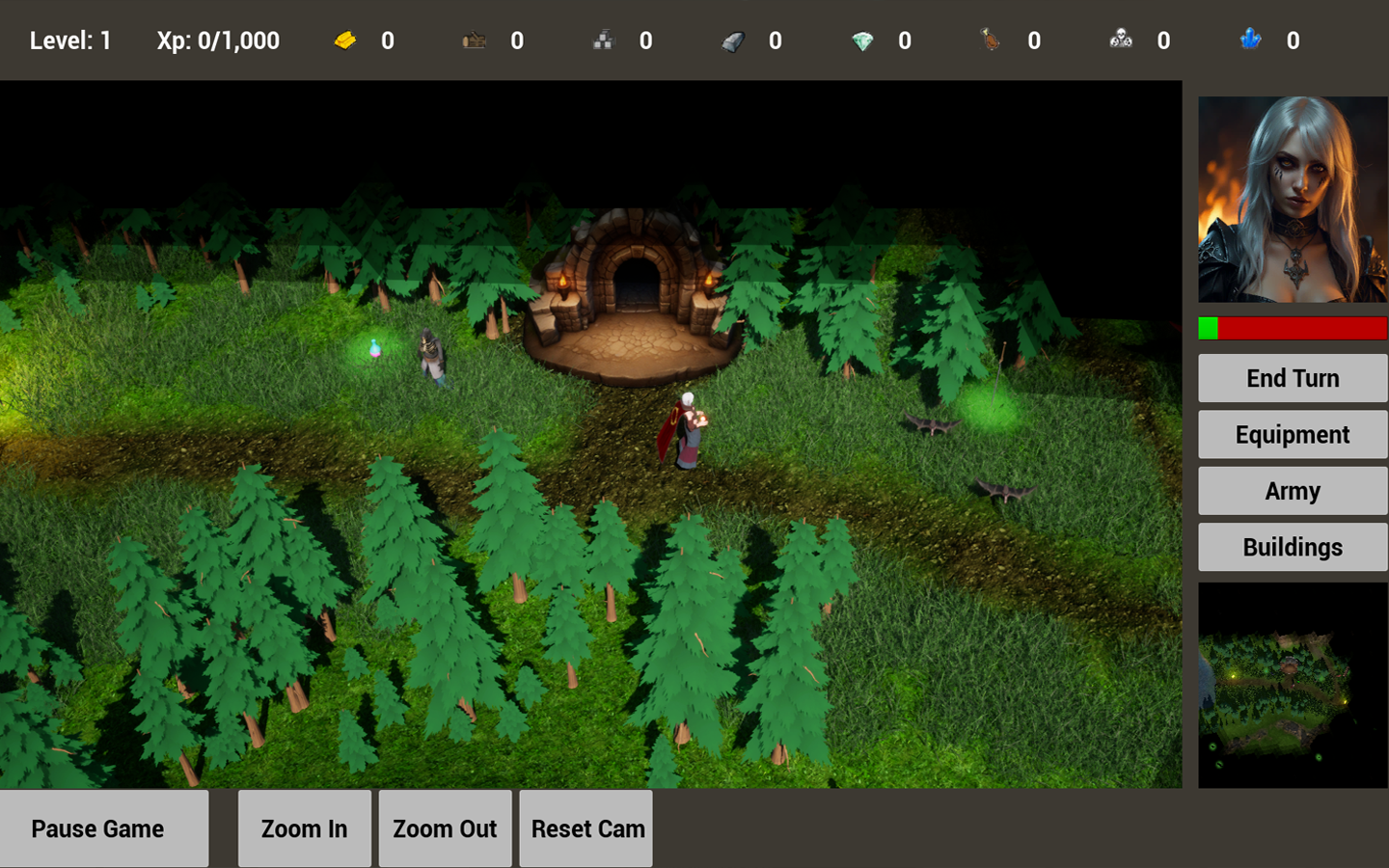Zoom in the camera view
This screenshot has width=1389, height=868.
tap(304, 828)
